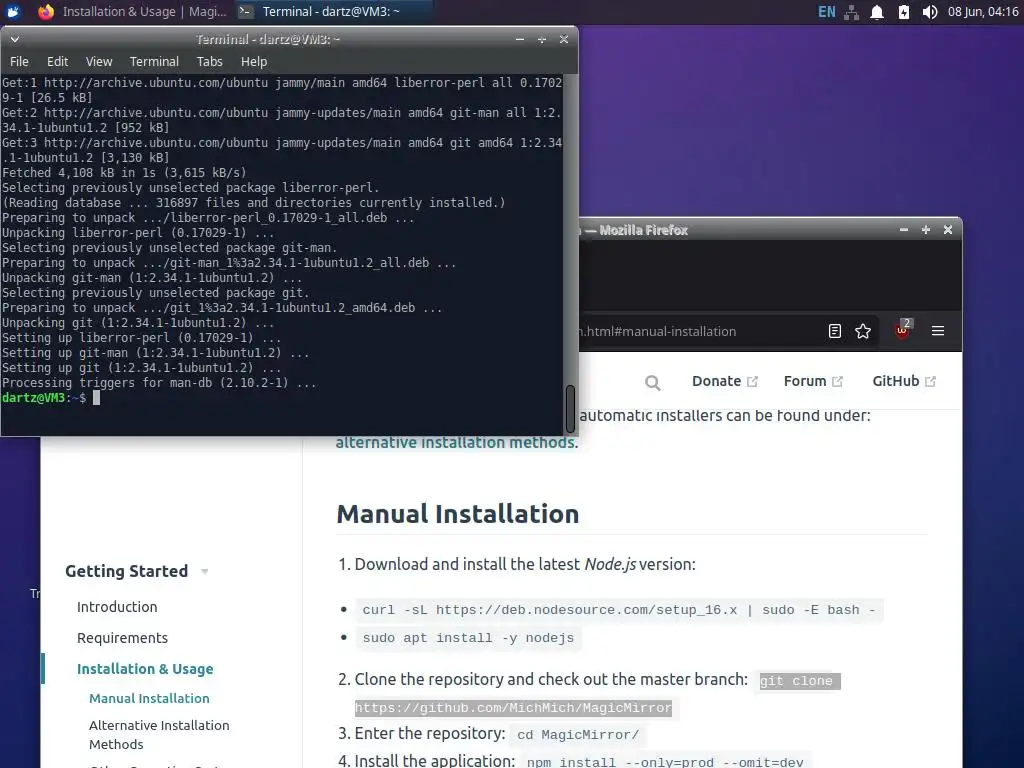Open the GitHub link
This screenshot has height=768, width=1024.
(x=904, y=381)
